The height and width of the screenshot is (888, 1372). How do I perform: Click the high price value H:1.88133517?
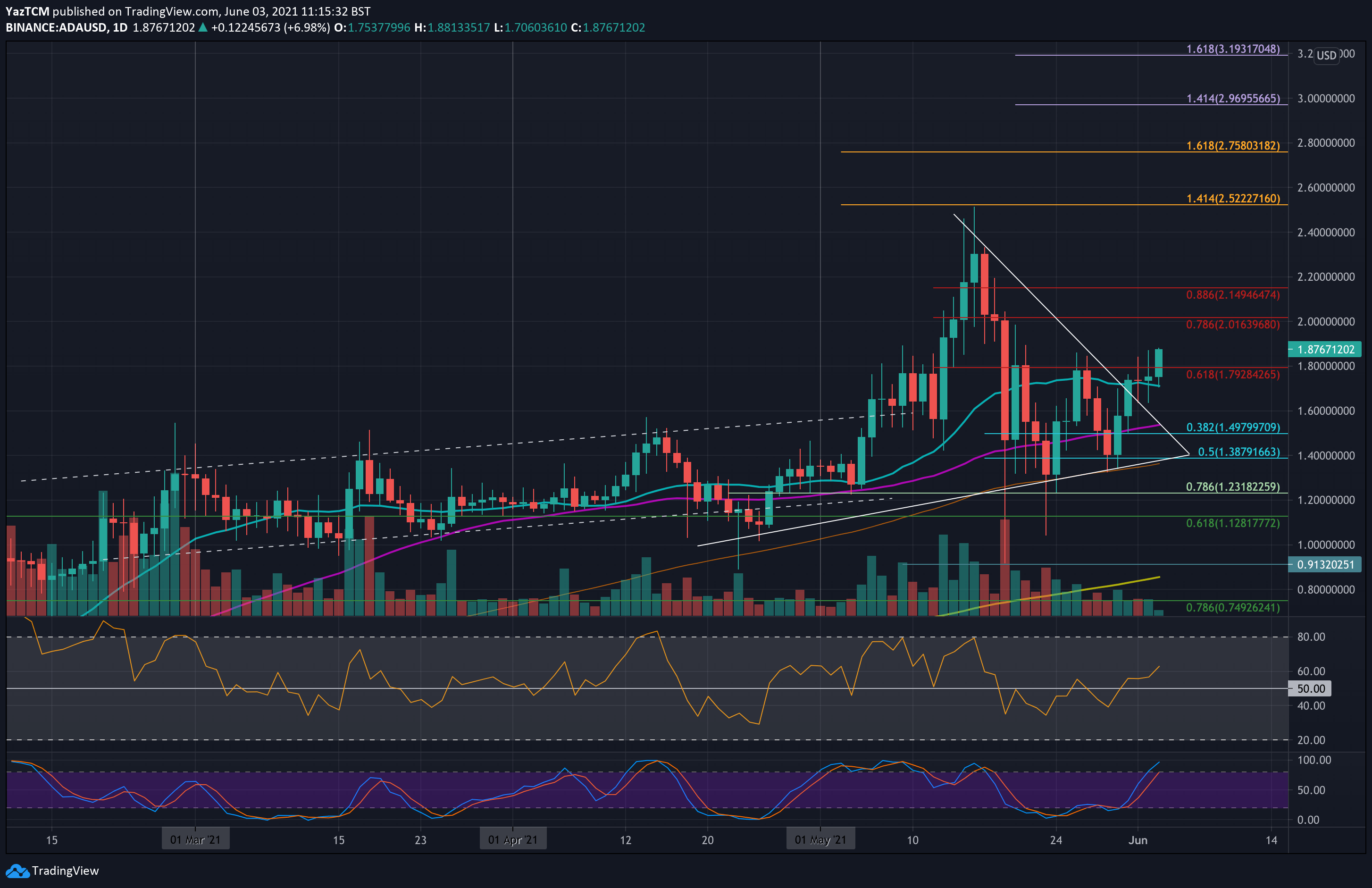(x=452, y=28)
